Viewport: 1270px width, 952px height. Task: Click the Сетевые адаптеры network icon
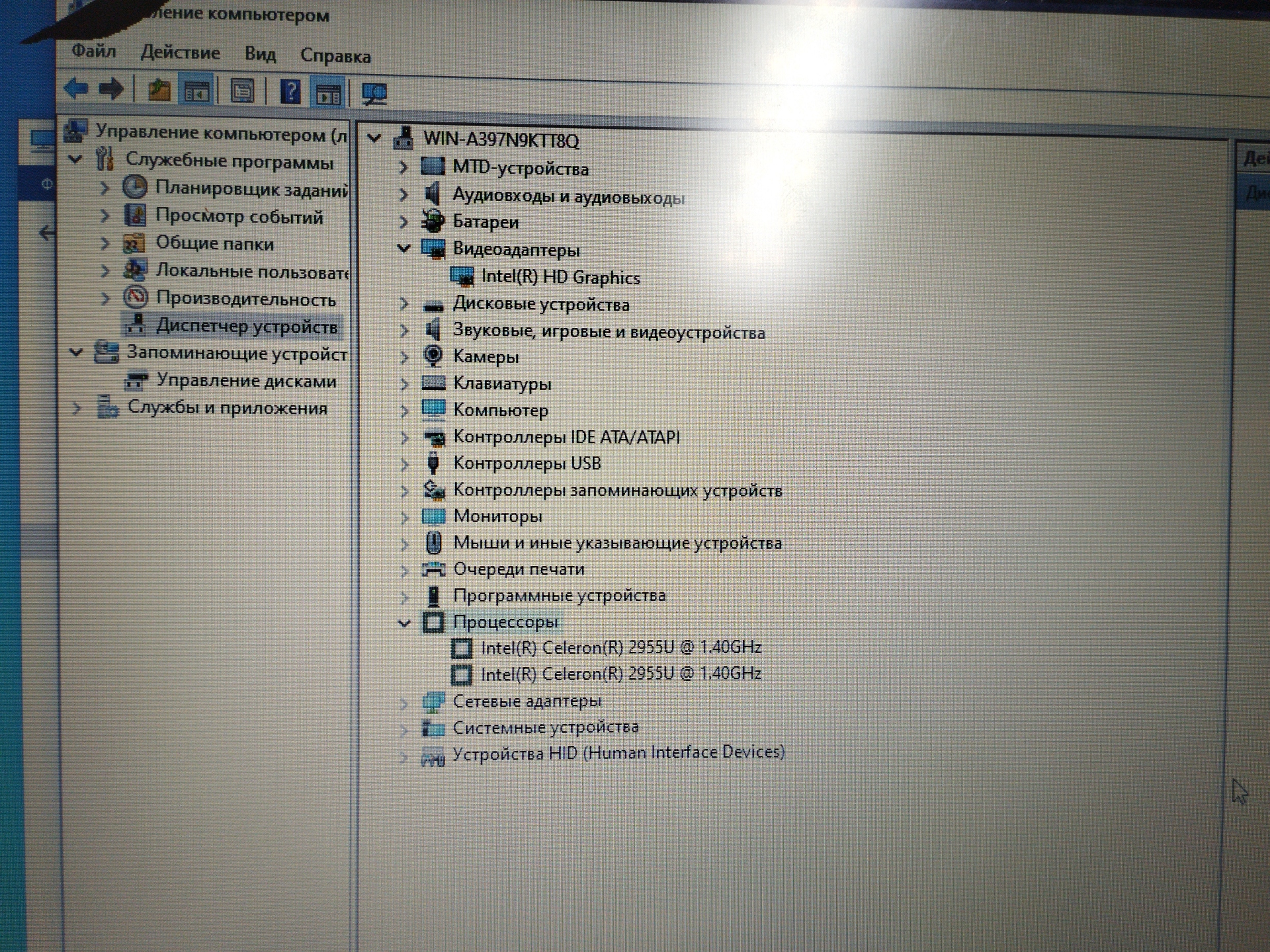[433, 701]
